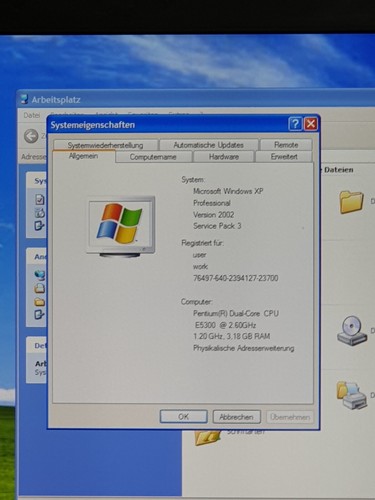Screen dimensions: 375x500
Task: Select the printer and folder icon
Action: 352,395
